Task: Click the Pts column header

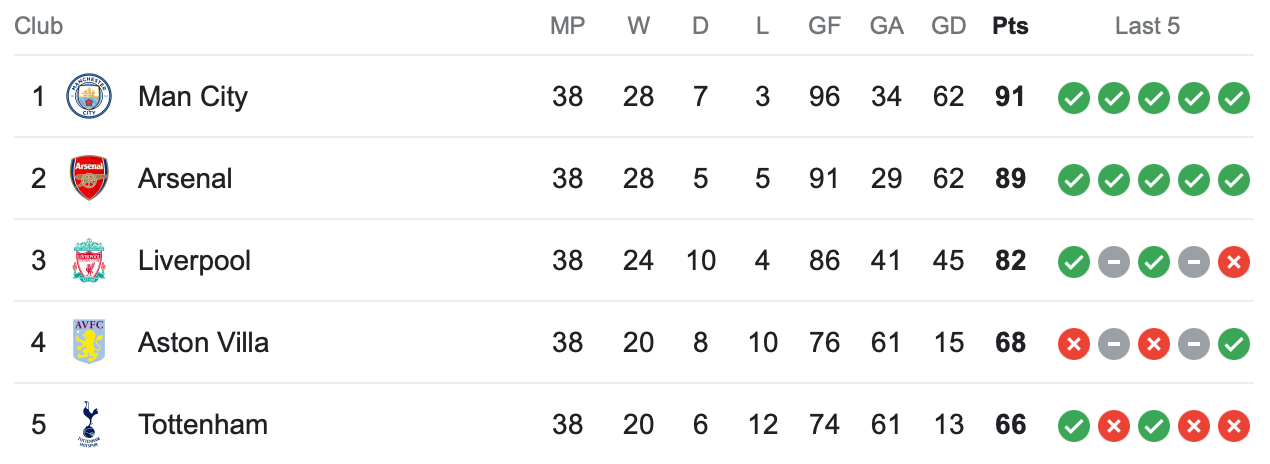Action: [x=1010, y=26]
